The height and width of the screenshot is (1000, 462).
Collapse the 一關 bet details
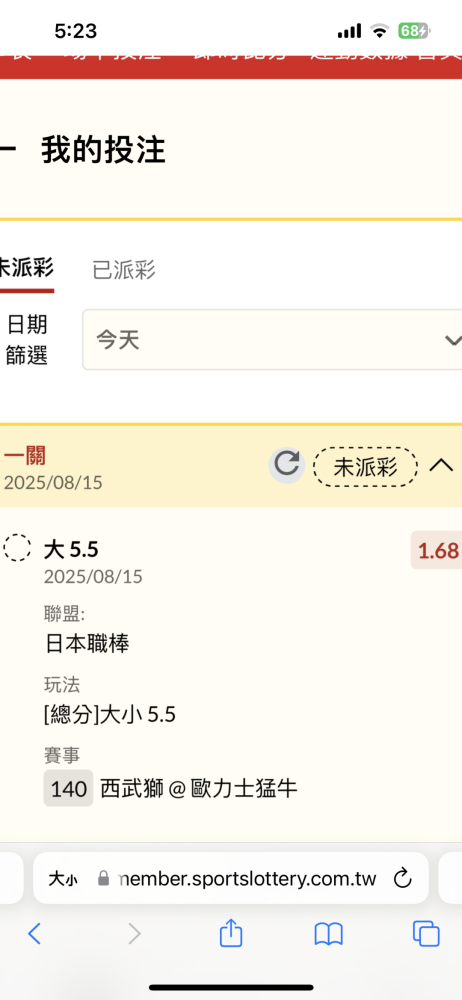click(441, 466)
